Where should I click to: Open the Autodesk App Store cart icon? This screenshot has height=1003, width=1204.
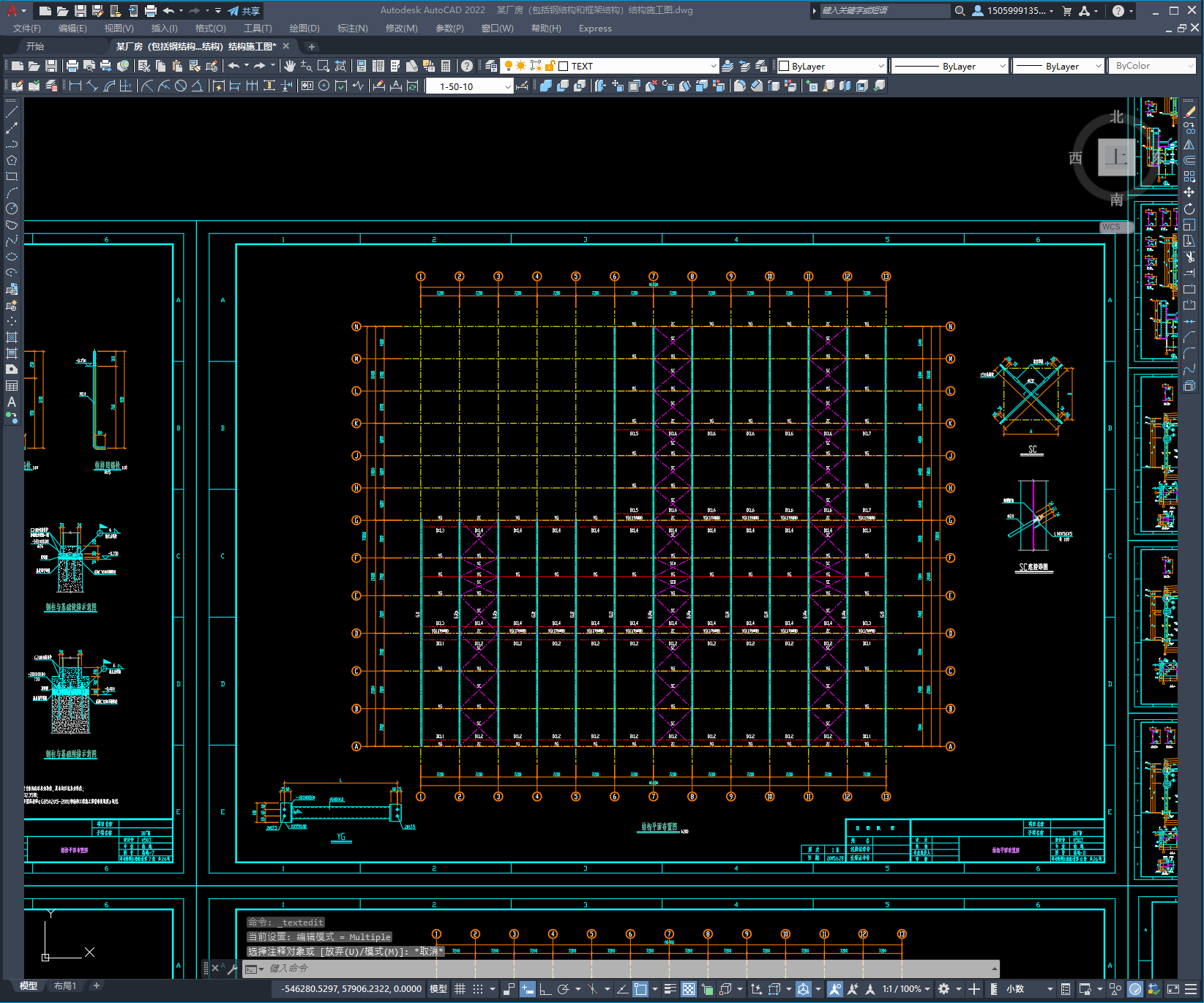click(x=1066, y=11)
